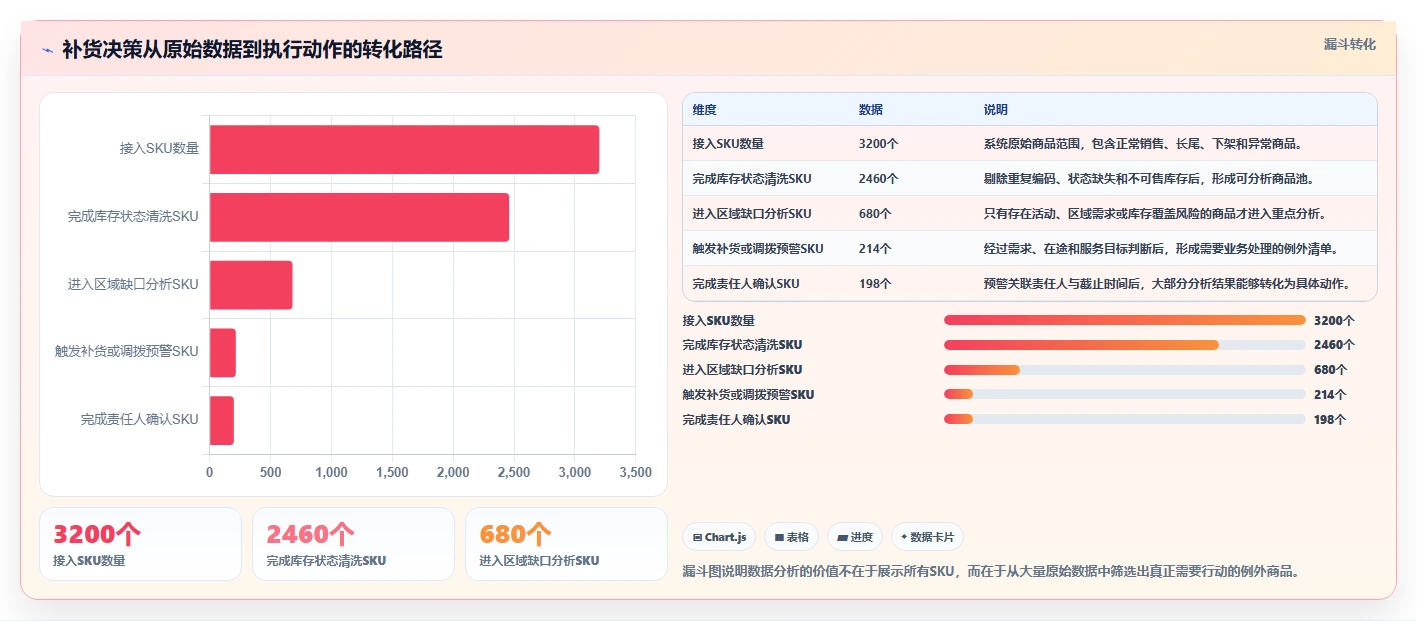Viewport: 1417px width, 621px height.
Task: Click the 说明 column header
Action: point(996,110)
